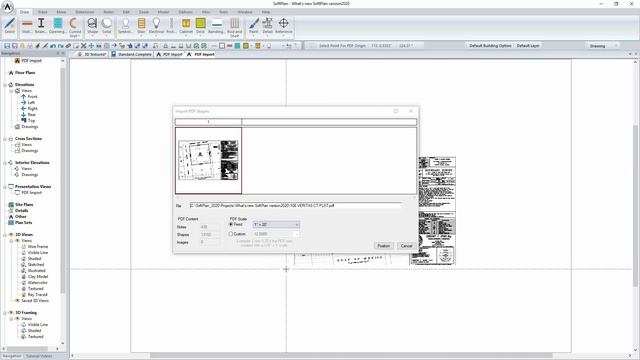Open the Clay Model 3D view
Image resolution: width=640 pixels, height=360 pixels.
38,277
